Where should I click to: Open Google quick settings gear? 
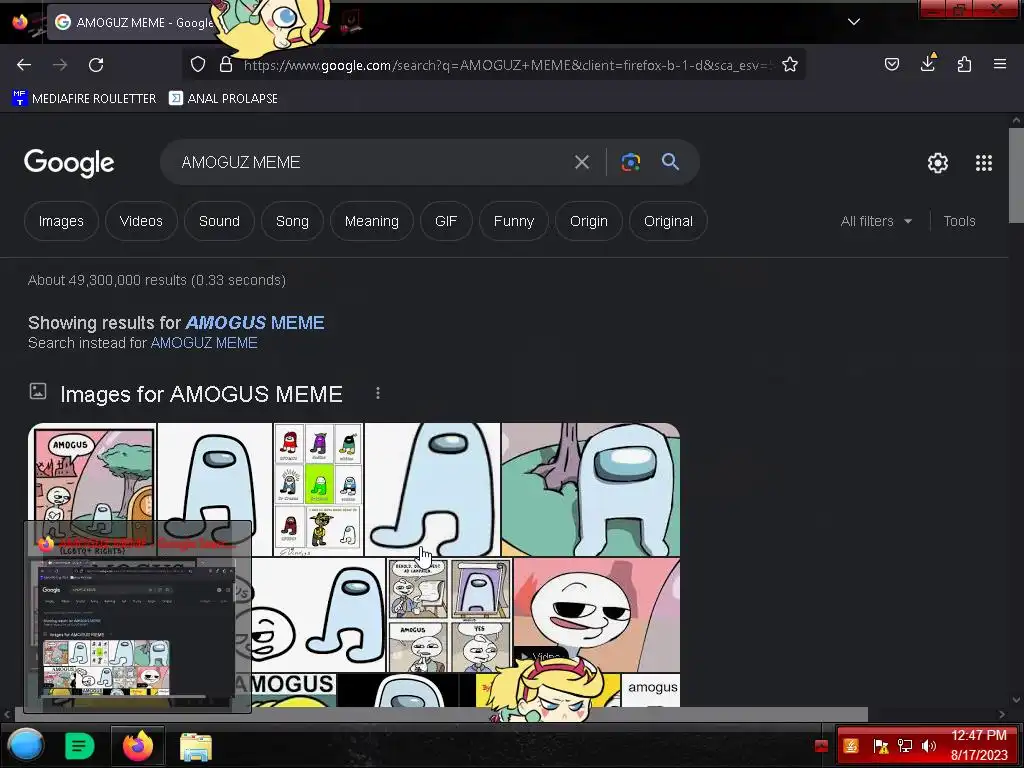click(938, 163)
